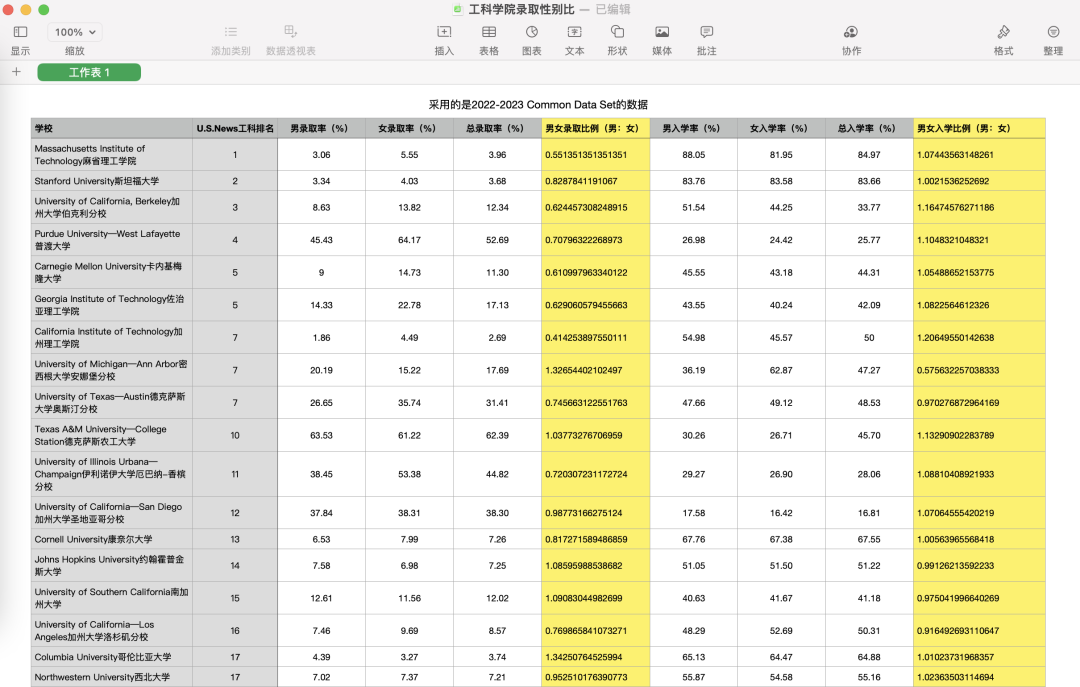The width and height of the screenshot is (1080, 687).
Task: Select the University of Texas—Austin cell
Action: [112, 402]
